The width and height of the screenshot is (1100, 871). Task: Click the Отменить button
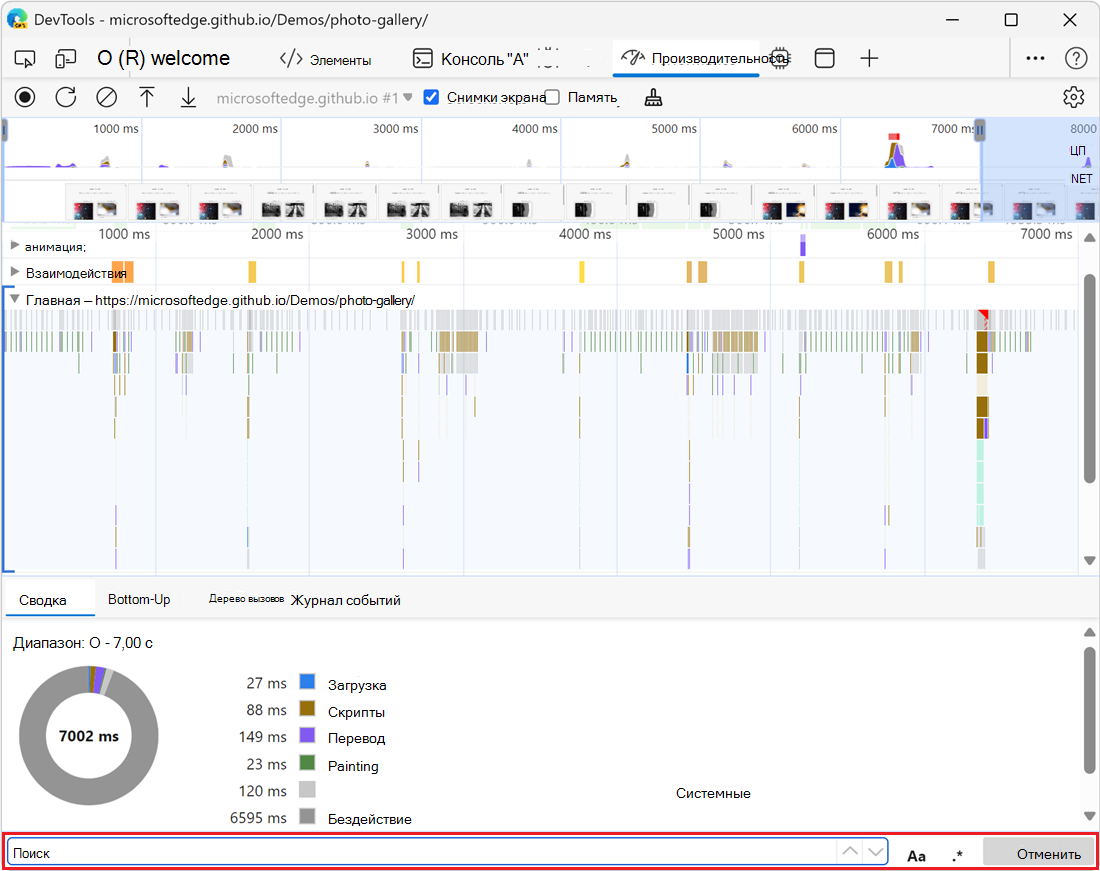(1039, 853)
